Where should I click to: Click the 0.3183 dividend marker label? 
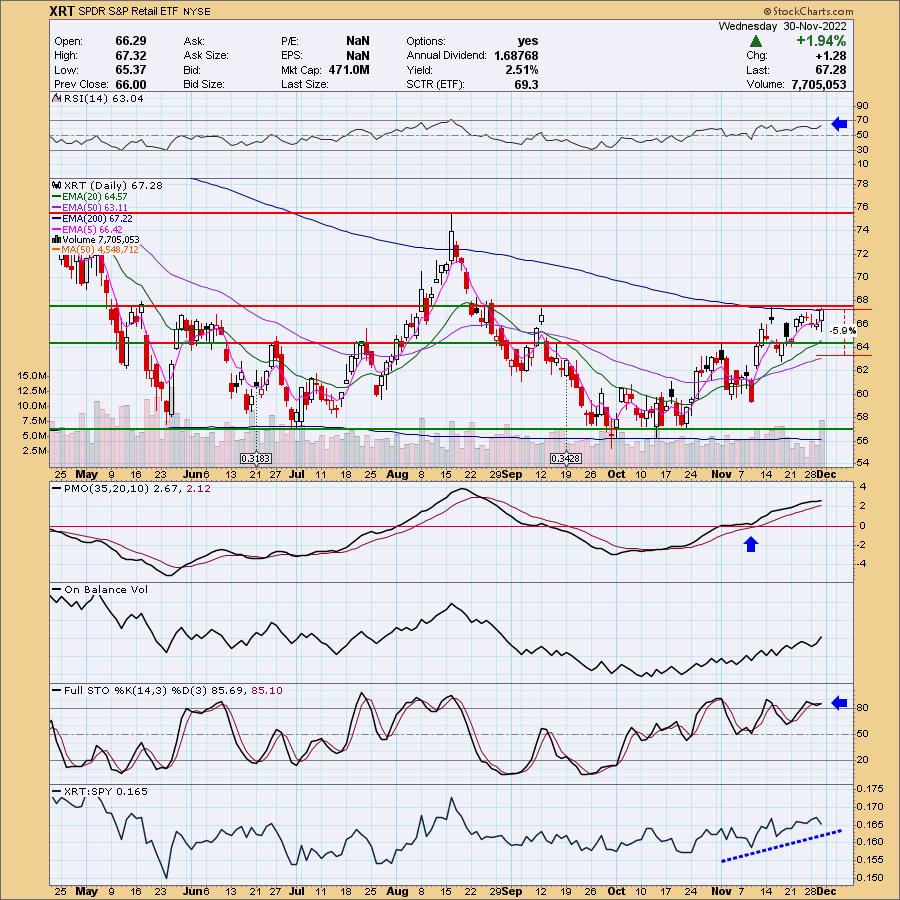tap(256, 459)
